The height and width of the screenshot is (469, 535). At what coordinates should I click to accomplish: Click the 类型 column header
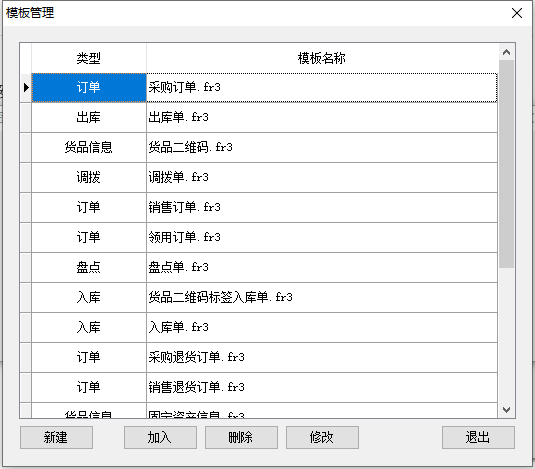[x=89, y=58]
